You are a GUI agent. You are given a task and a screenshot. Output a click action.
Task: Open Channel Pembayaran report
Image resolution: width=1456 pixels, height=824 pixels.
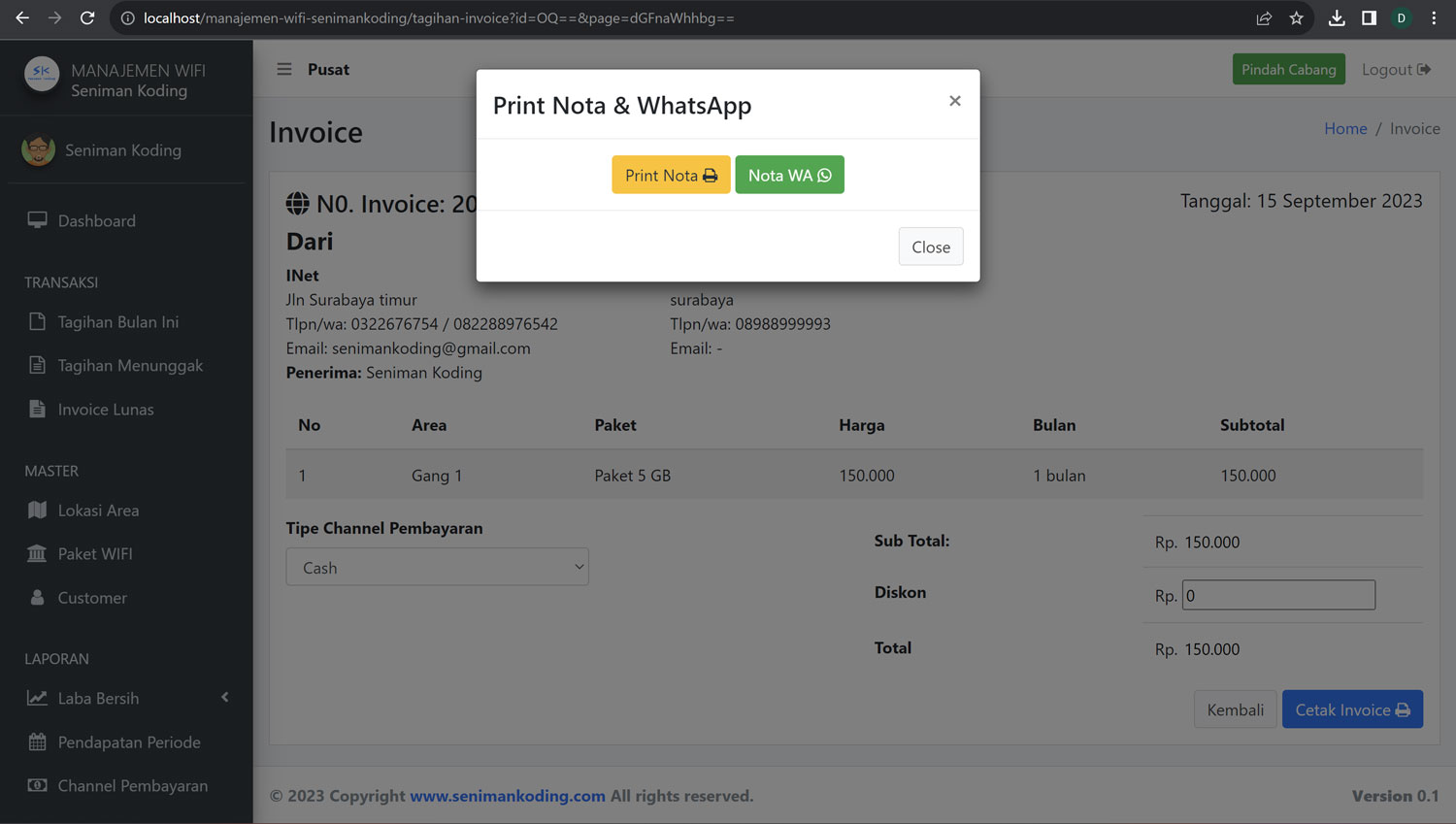(x=132, y=785)
